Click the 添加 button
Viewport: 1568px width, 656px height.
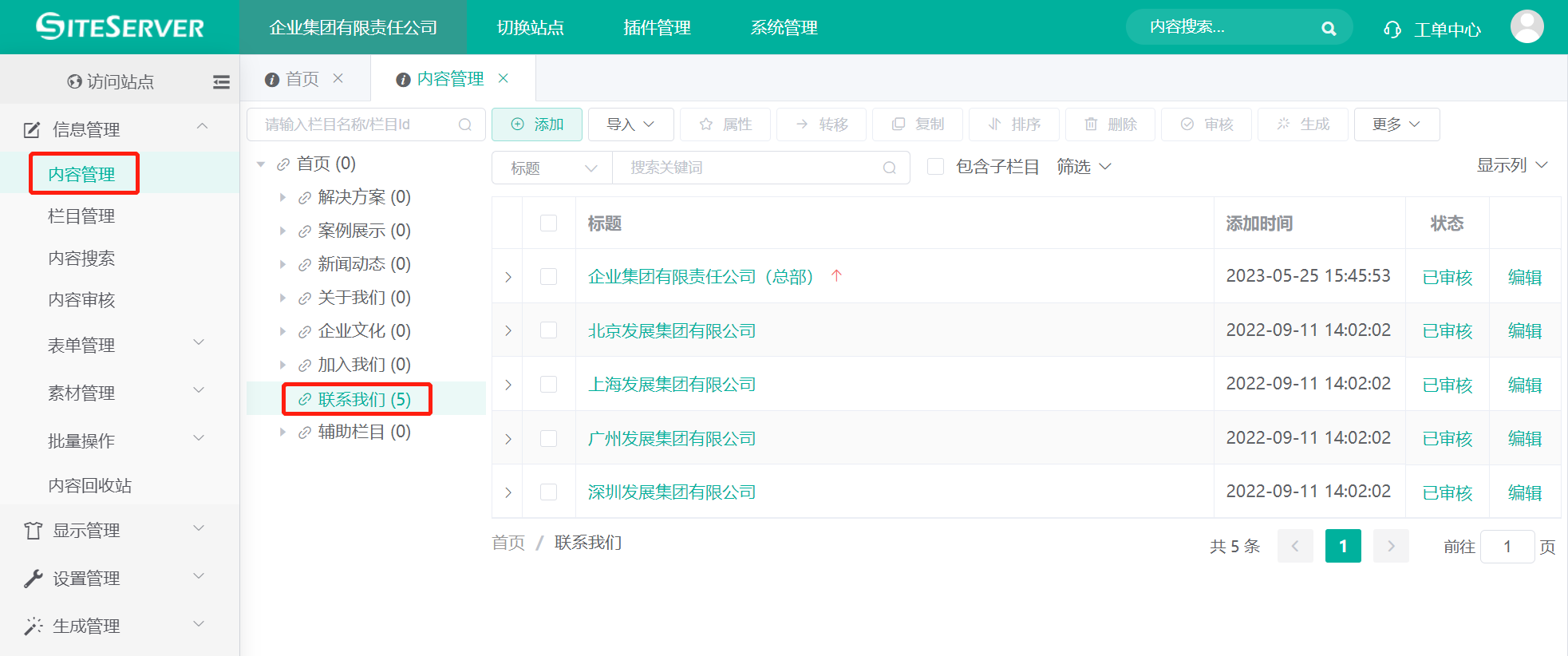point(537,124)
